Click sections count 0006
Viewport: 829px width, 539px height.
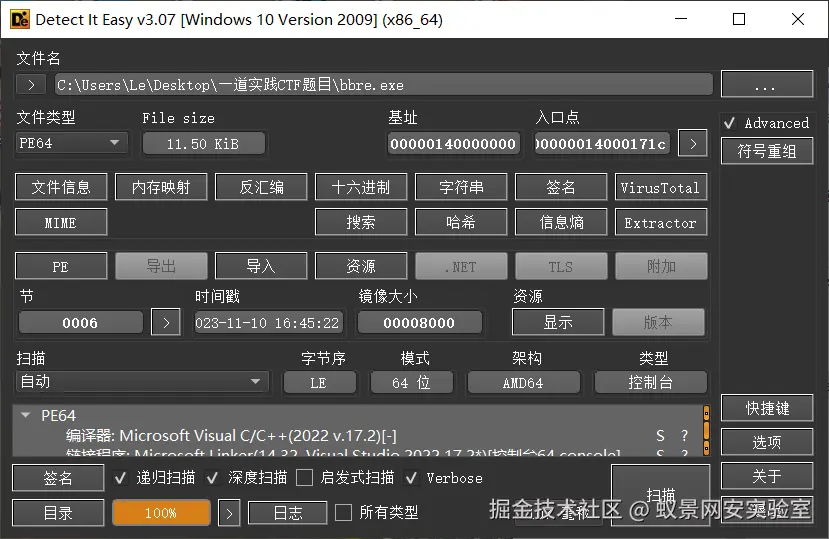pos(80,323)
